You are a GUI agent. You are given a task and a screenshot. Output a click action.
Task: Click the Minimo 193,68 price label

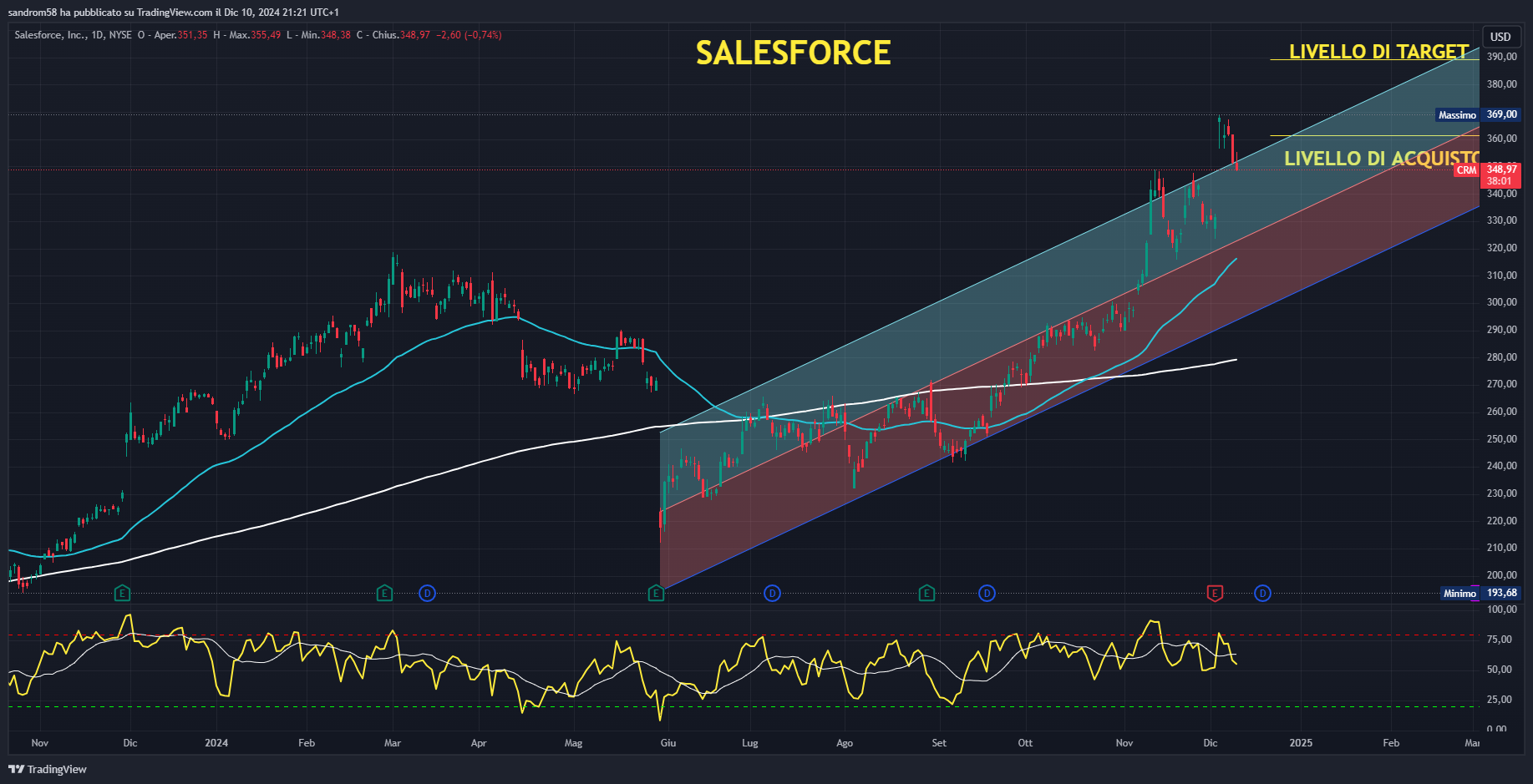pyautogui.click(x=1480, y=593)
